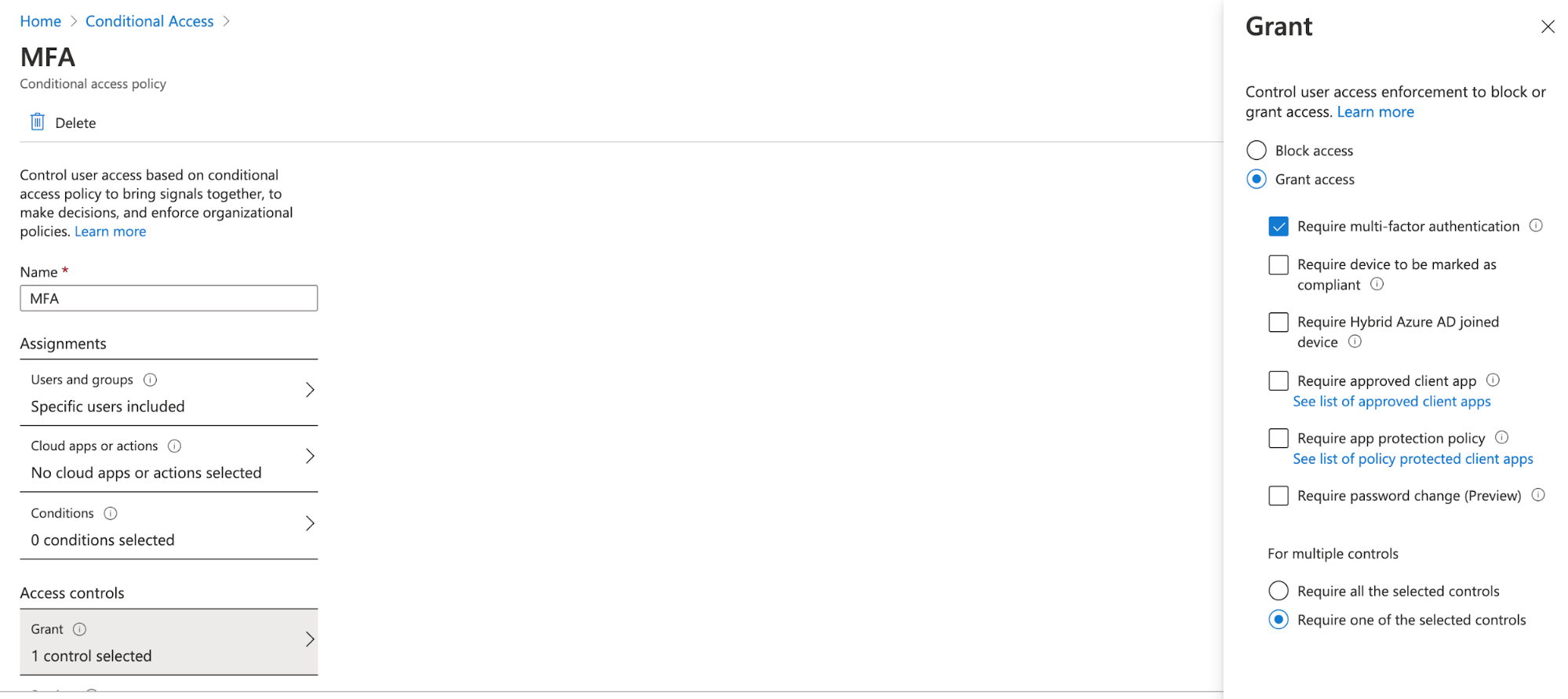Image resolution: width=1568 pixels, height=699 pixels.
Task: Go to Home breadcrumb
Action: 41,21
